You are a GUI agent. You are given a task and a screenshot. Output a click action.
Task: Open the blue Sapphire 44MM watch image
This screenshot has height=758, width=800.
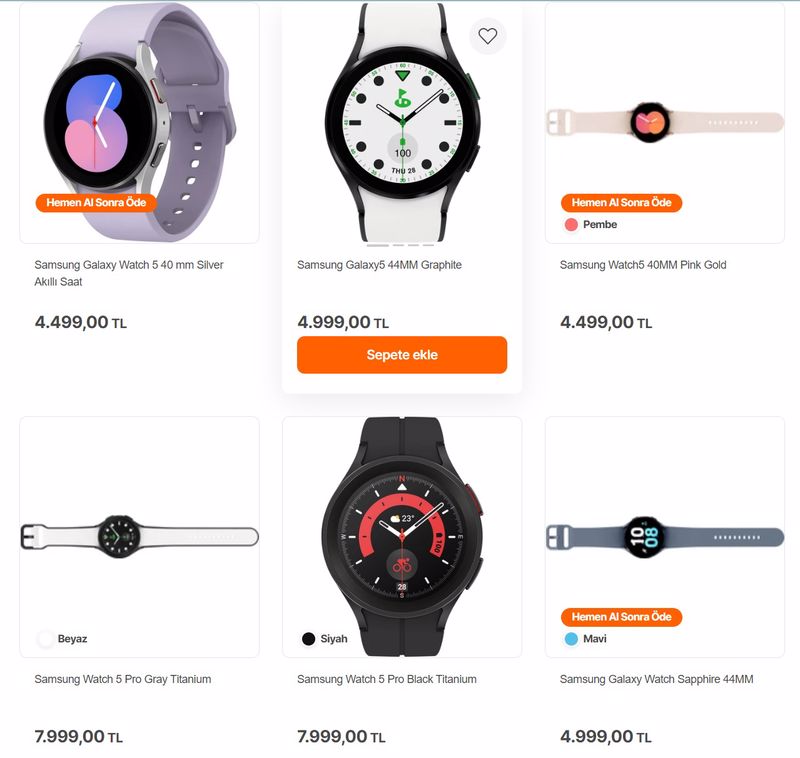(665, 537)
